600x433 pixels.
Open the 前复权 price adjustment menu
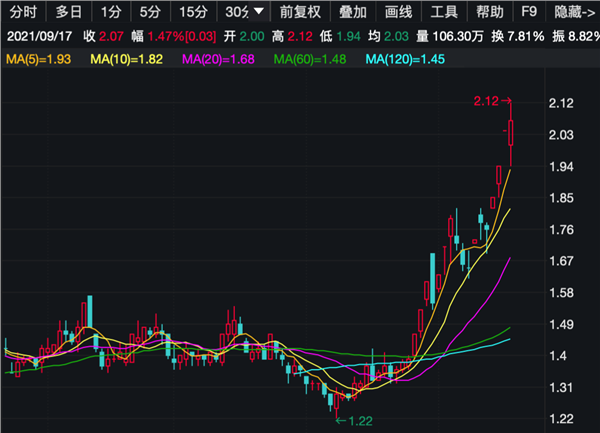[300, 12]
